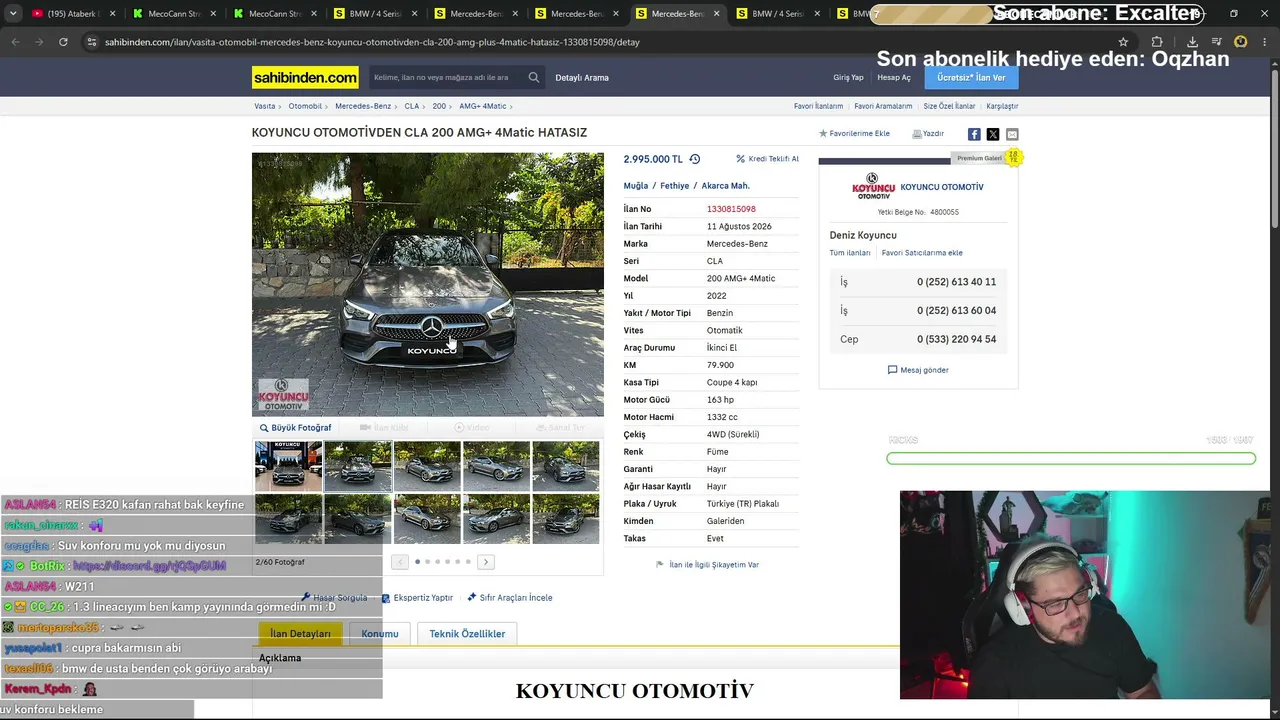The height and width of the screenshot is (720, 1280).
Task: Click the Favorilerime Ekle star
Action: click(823, 134)
